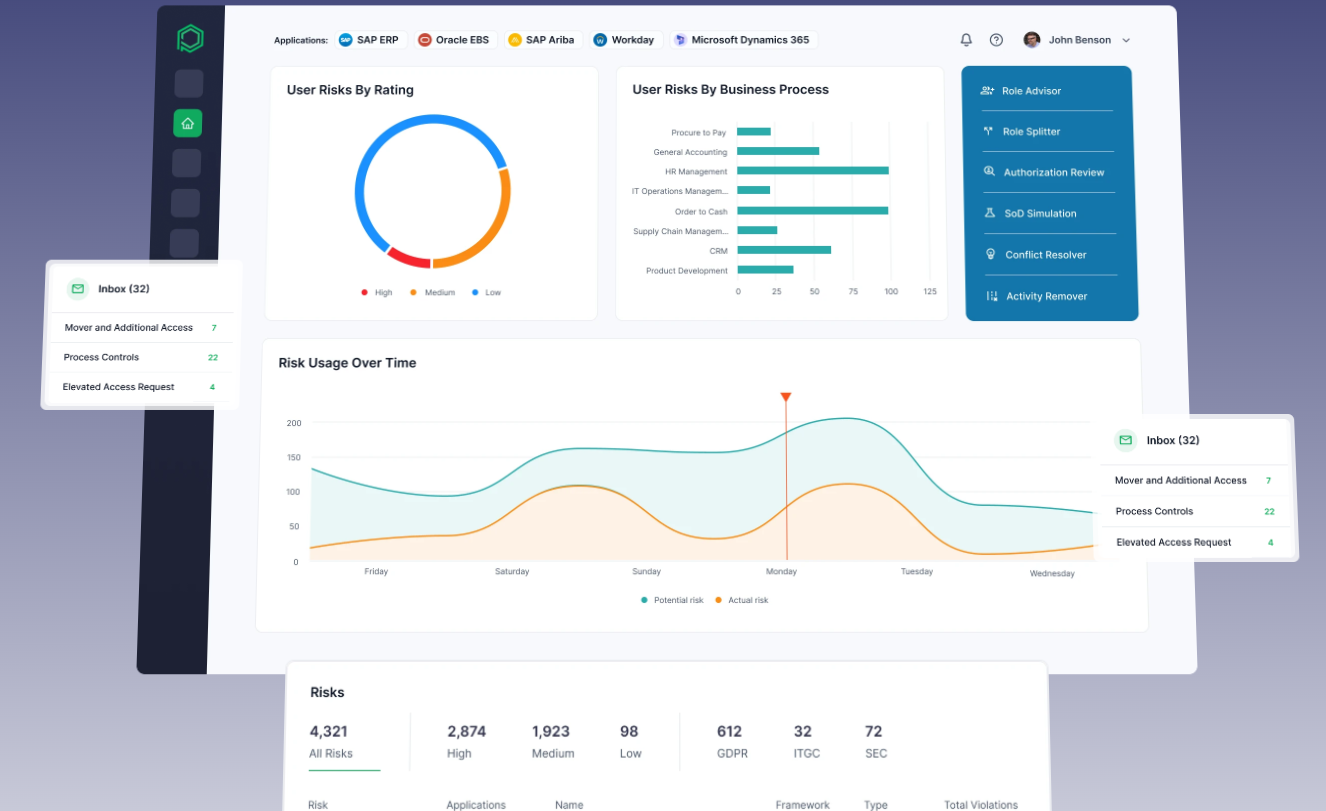Click the help question mark icon
This screenshot has height=811, width=1326.
(x=996, y=40)
